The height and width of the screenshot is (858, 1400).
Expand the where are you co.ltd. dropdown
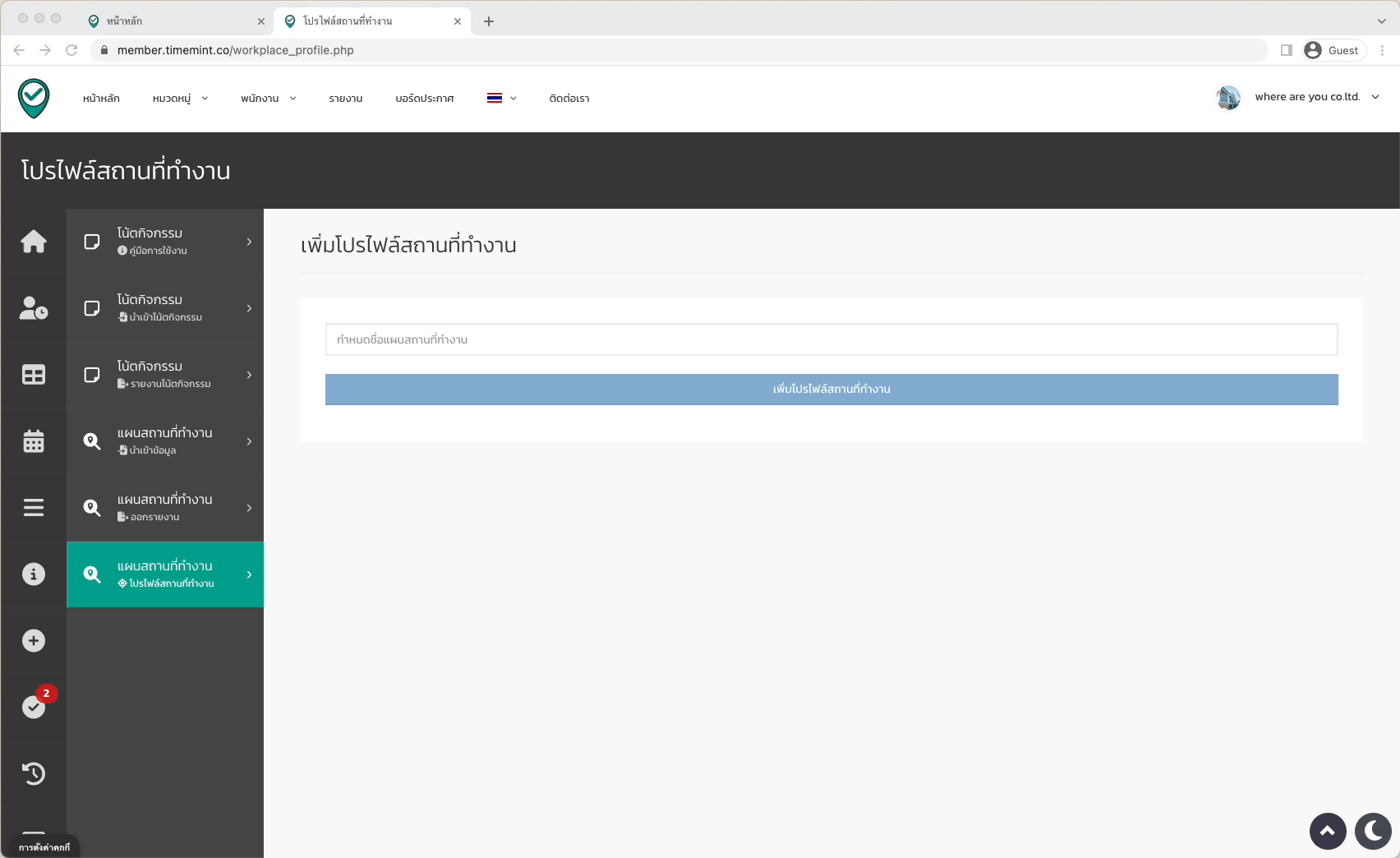1317,97
